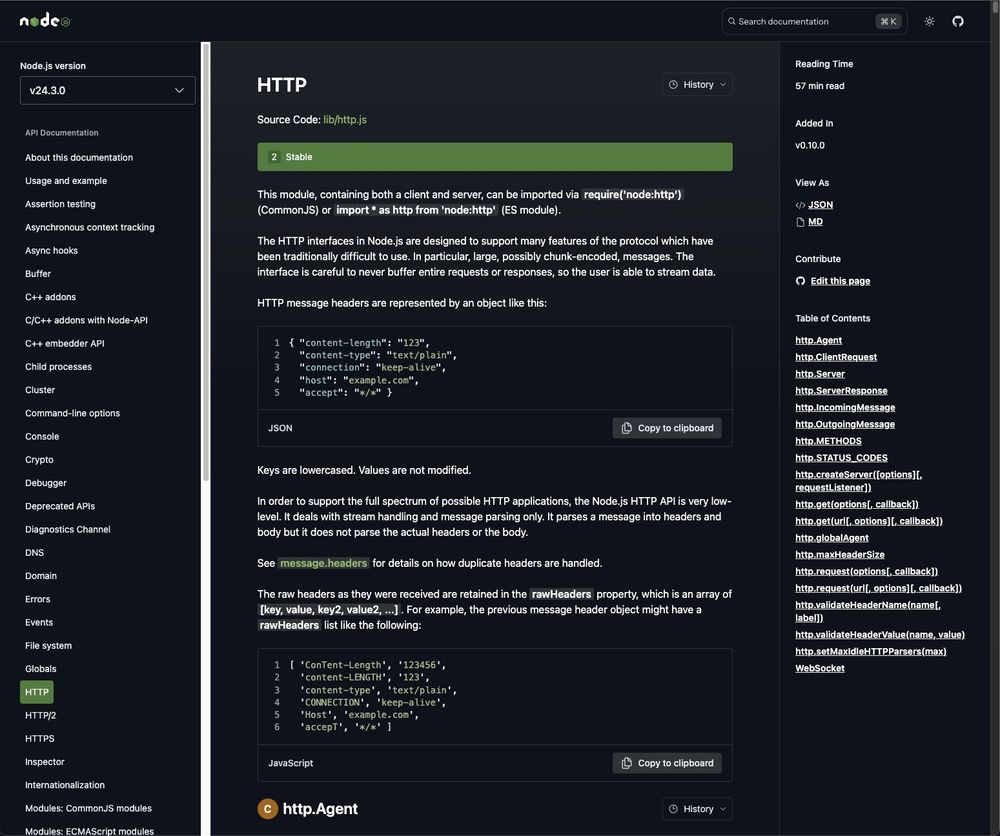Click the http.Agent section heading
This screenshot has height=836, width=1000.
click(320, 809)
